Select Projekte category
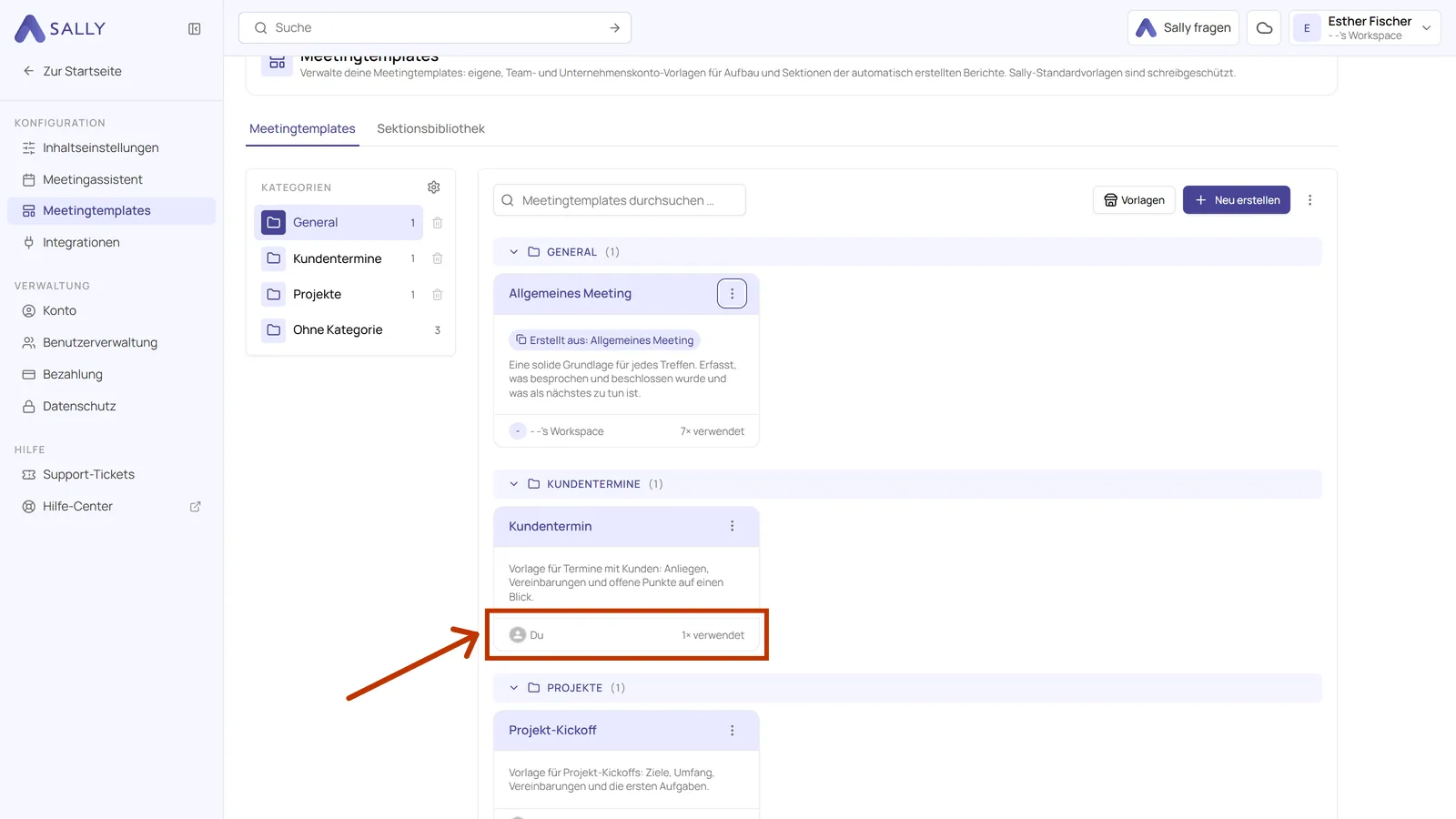 coord(339,294)
